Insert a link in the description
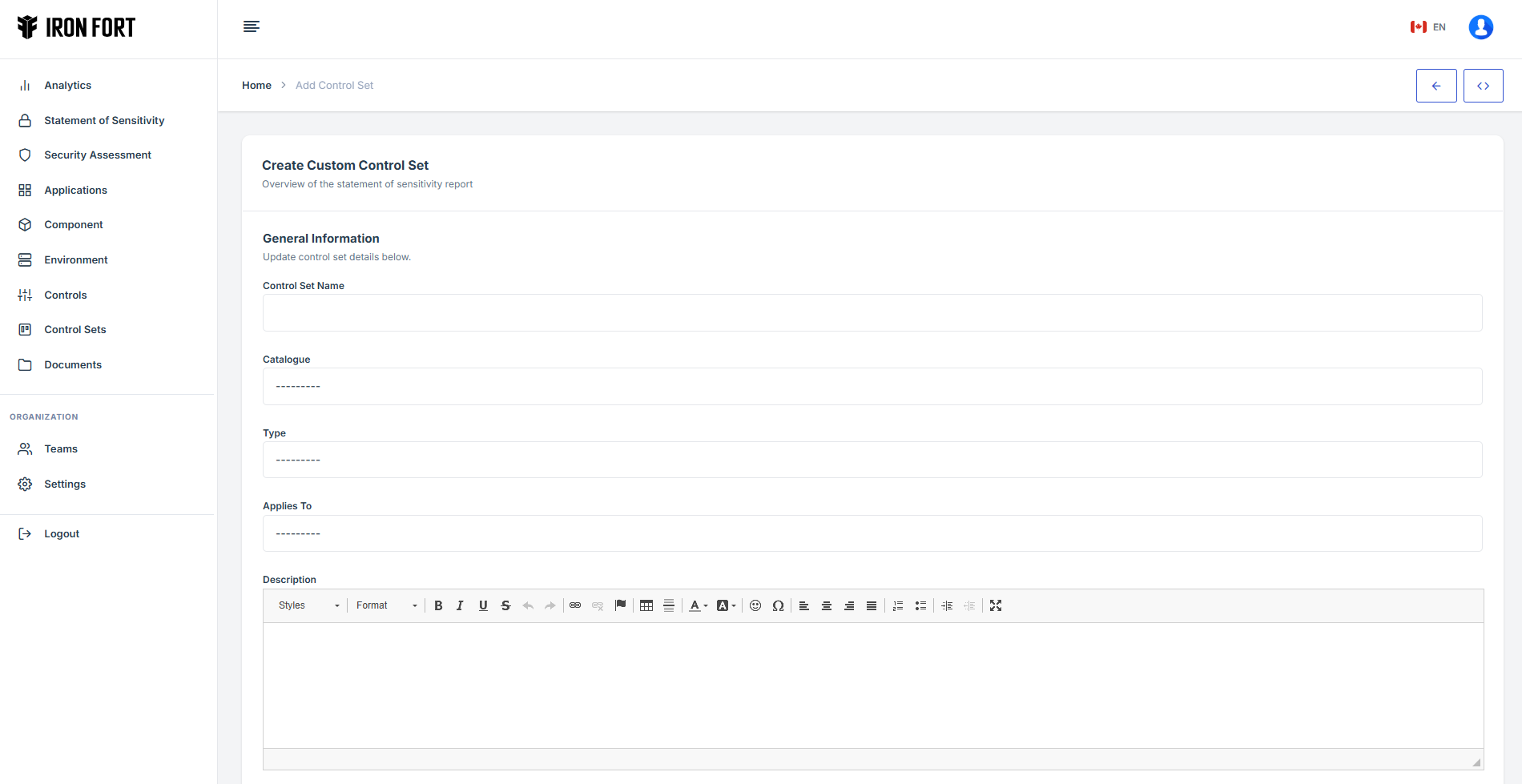1522x784 pixels. pos(575,606)
